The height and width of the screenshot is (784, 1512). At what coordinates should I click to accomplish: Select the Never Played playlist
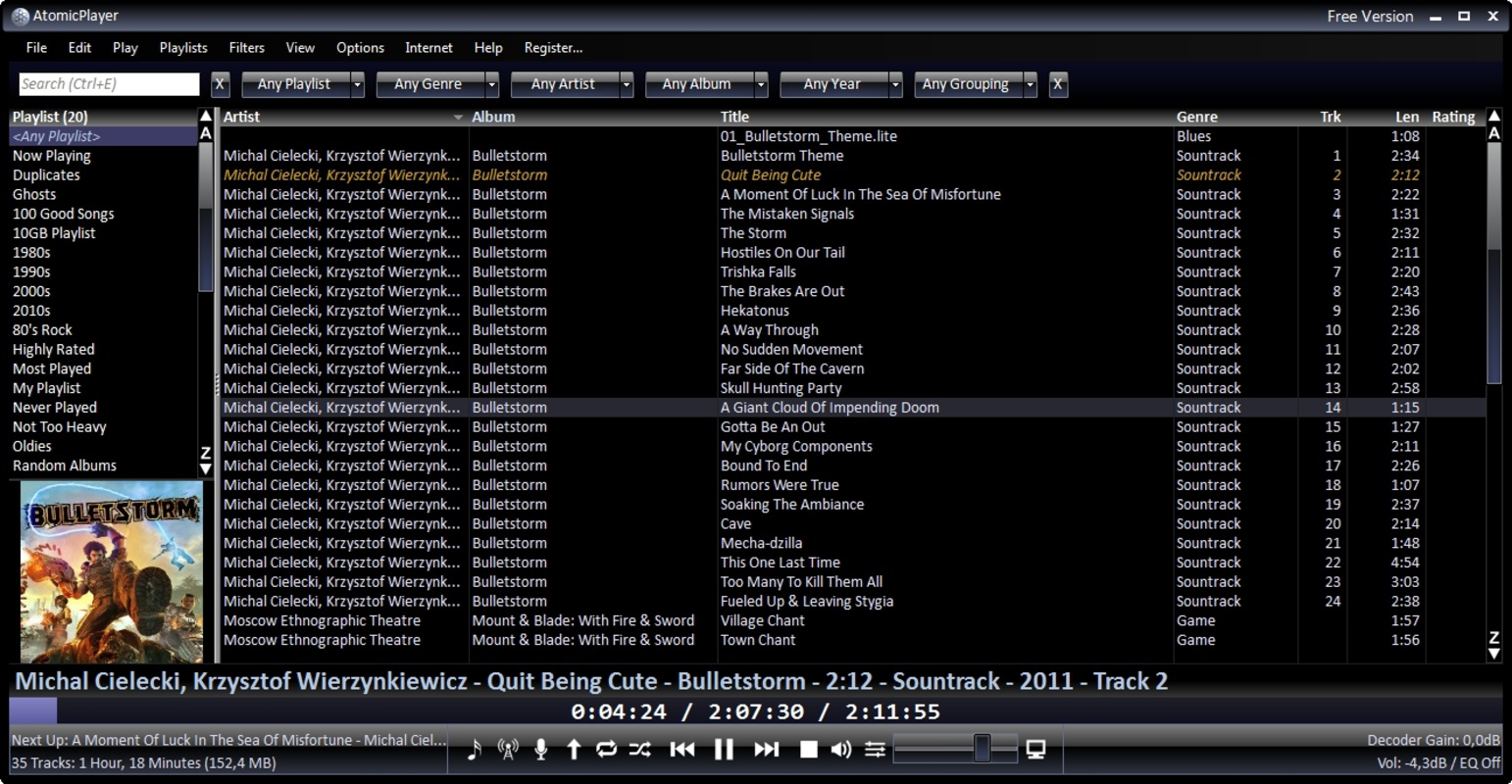click(103, 408)
